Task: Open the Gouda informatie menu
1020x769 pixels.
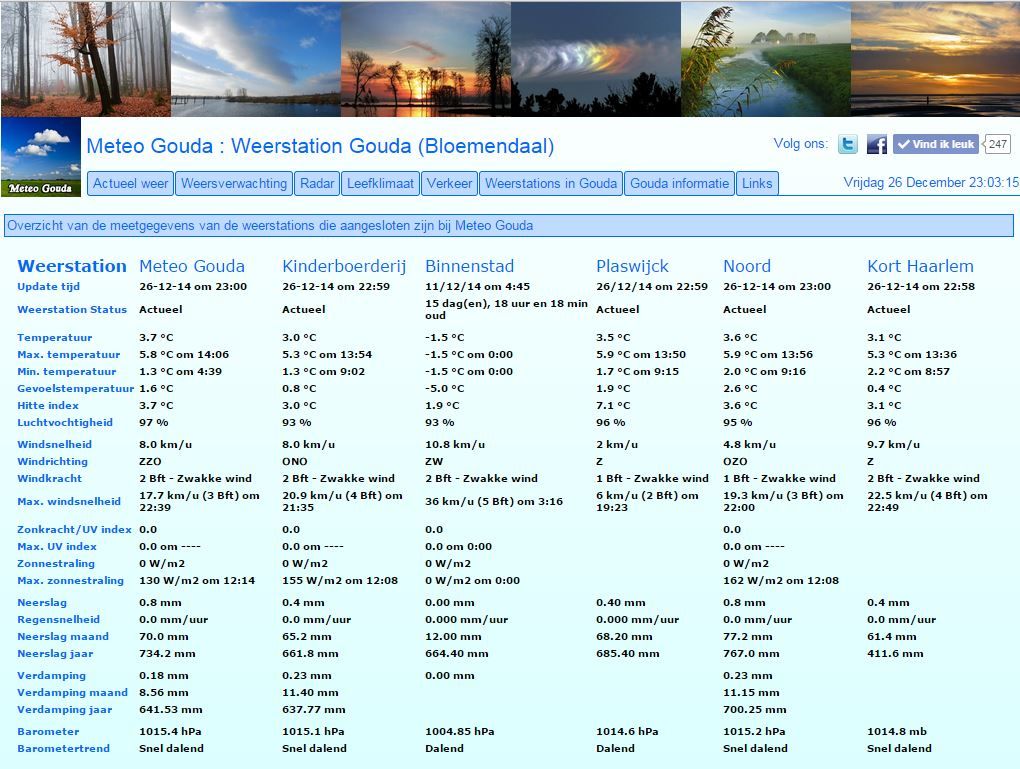Action: tap(680, 183)
